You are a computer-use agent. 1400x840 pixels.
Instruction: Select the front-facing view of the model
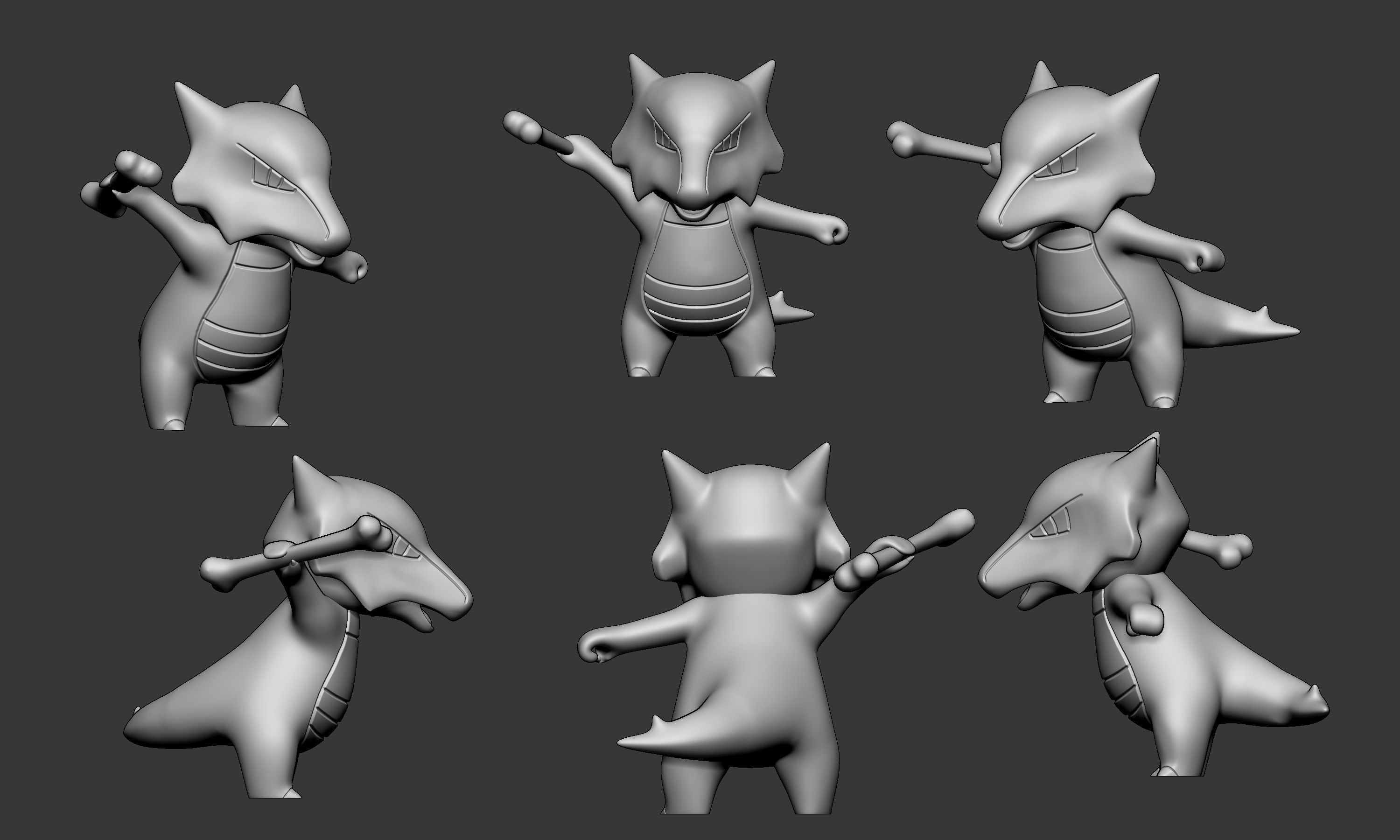(x=675, y=215)
